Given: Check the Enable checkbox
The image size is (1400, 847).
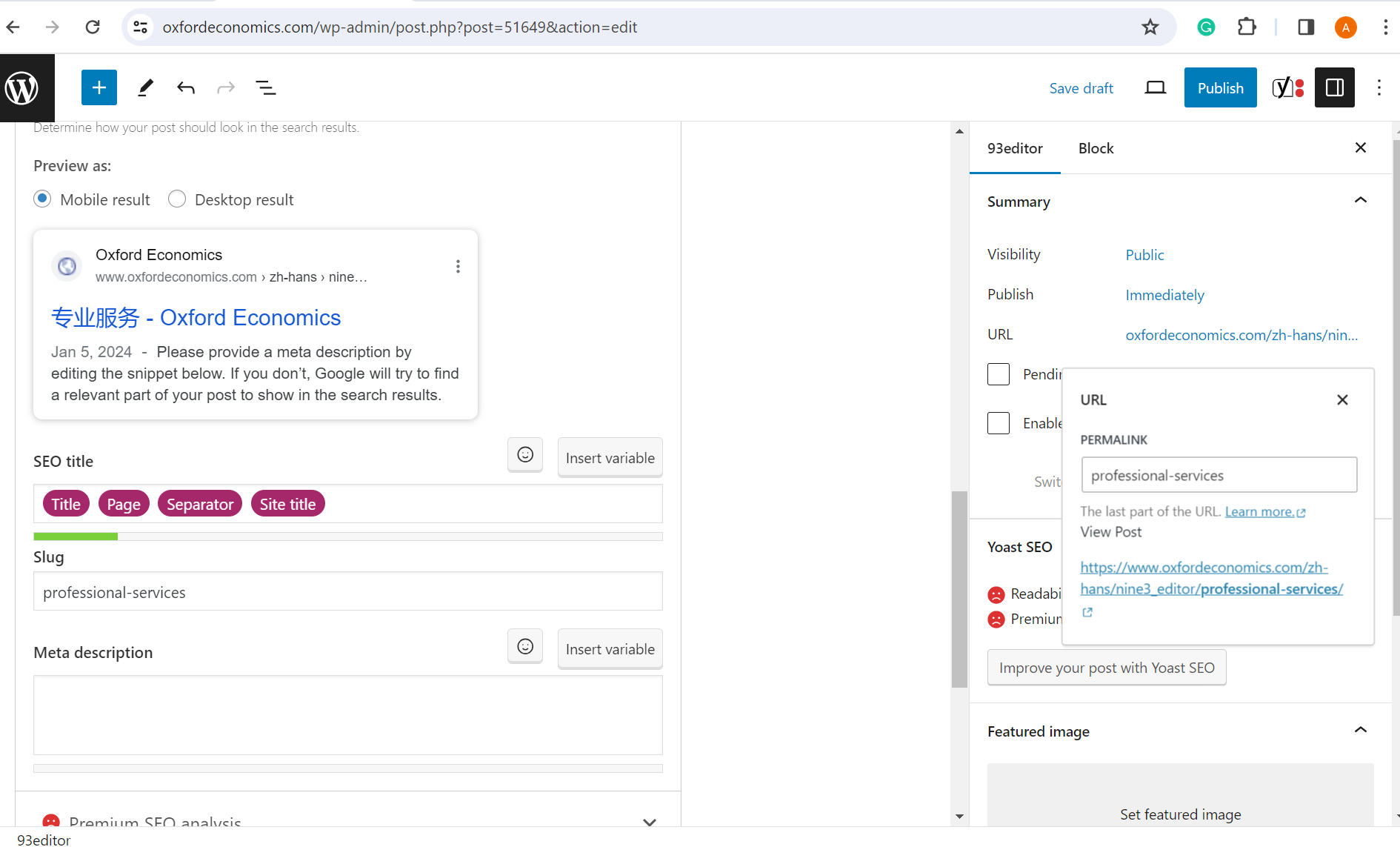Looking at the screenshot, I should click(x=999, y=423).
